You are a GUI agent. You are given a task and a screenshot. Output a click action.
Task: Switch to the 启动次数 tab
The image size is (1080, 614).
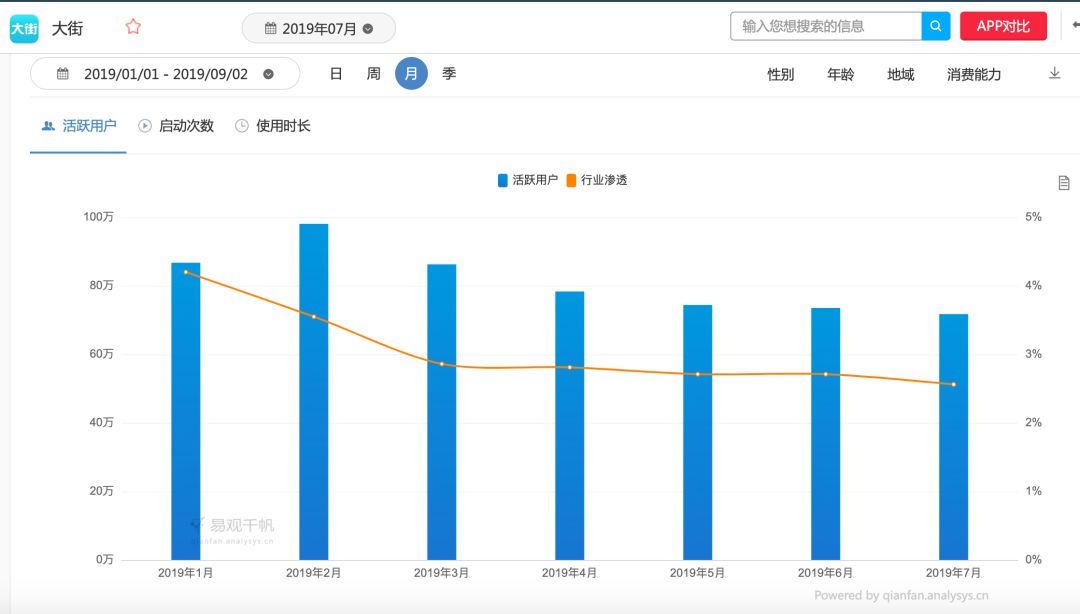point(176,126)
